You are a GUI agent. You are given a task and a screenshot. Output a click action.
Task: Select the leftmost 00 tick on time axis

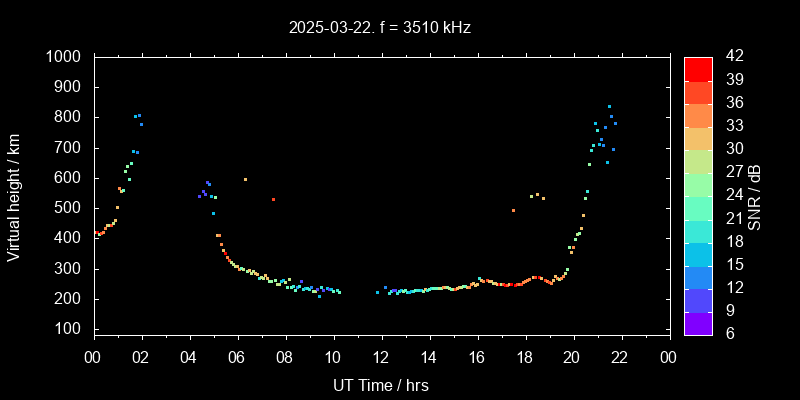click(x=94, y=357)
